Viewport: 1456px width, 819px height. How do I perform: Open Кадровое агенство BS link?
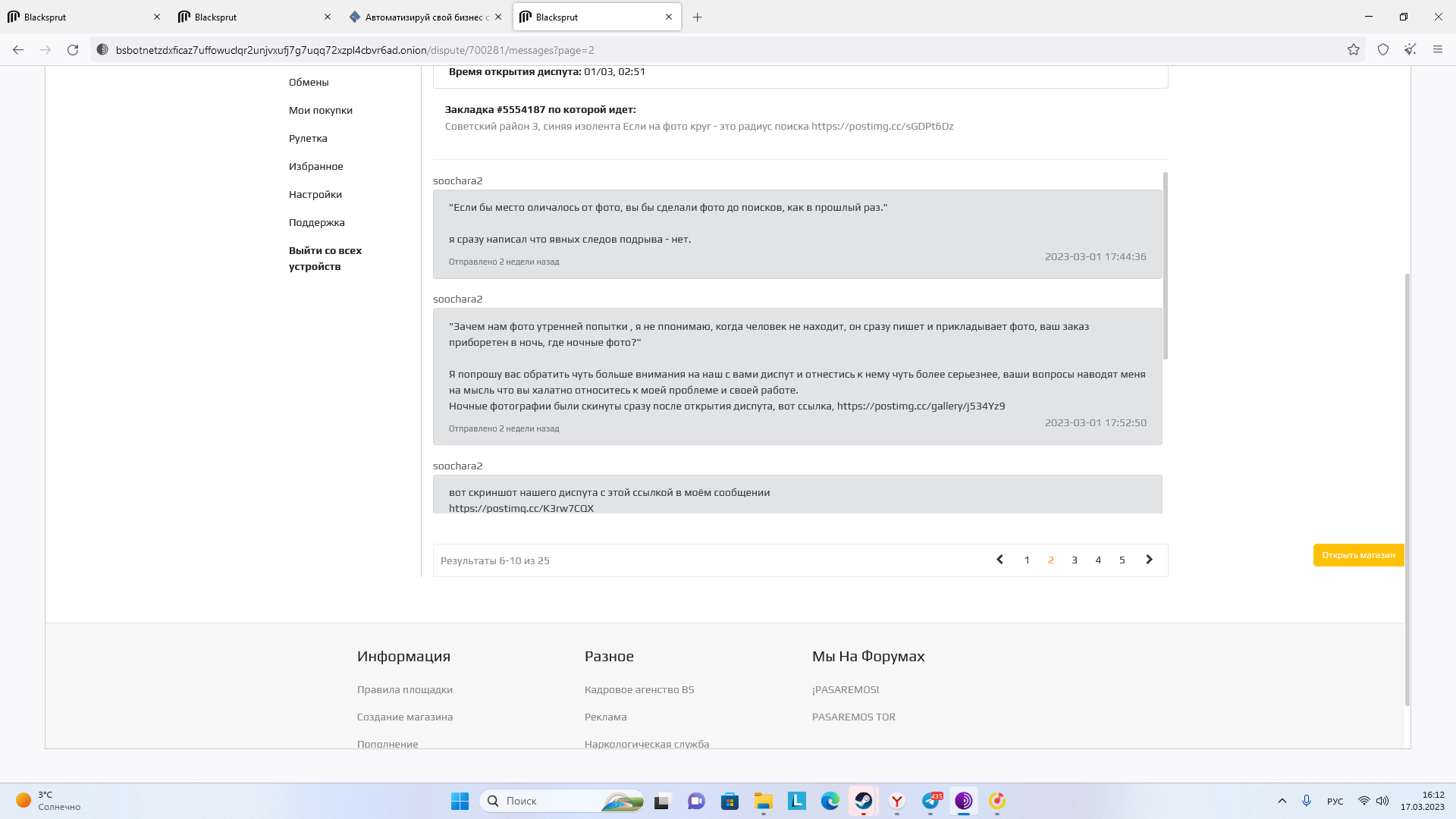tap(639, 689)
